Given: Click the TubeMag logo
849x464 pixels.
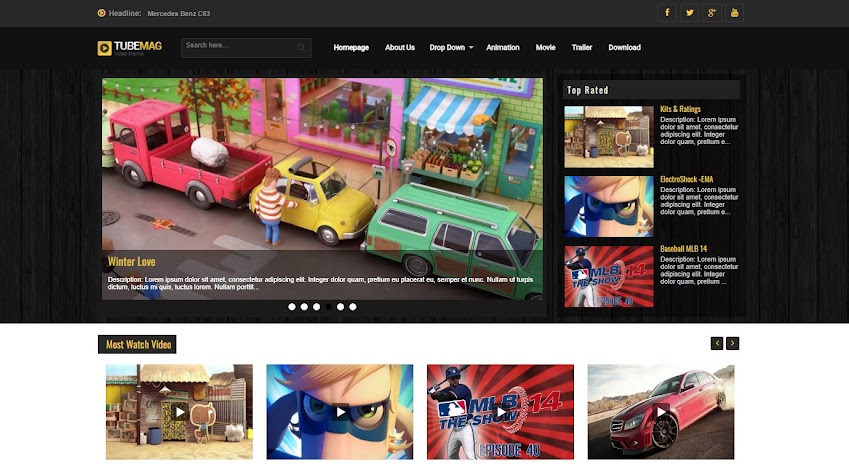Looking at the screenshot, I should 129,48.
